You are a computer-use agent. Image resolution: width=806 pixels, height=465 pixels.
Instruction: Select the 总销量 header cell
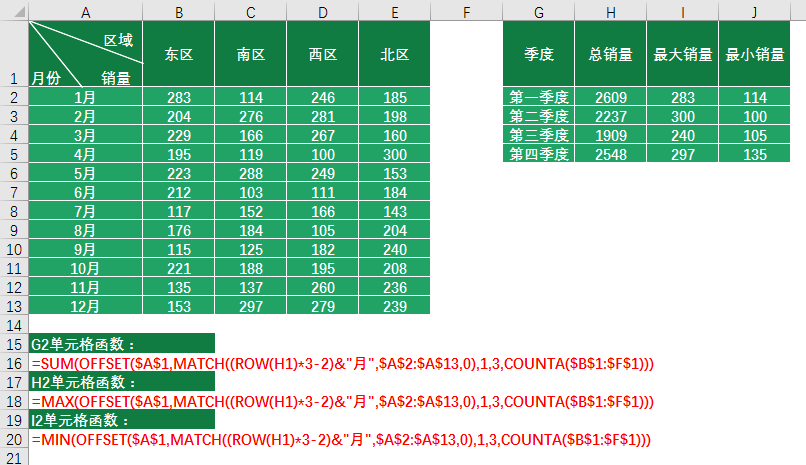pos(610,53)
